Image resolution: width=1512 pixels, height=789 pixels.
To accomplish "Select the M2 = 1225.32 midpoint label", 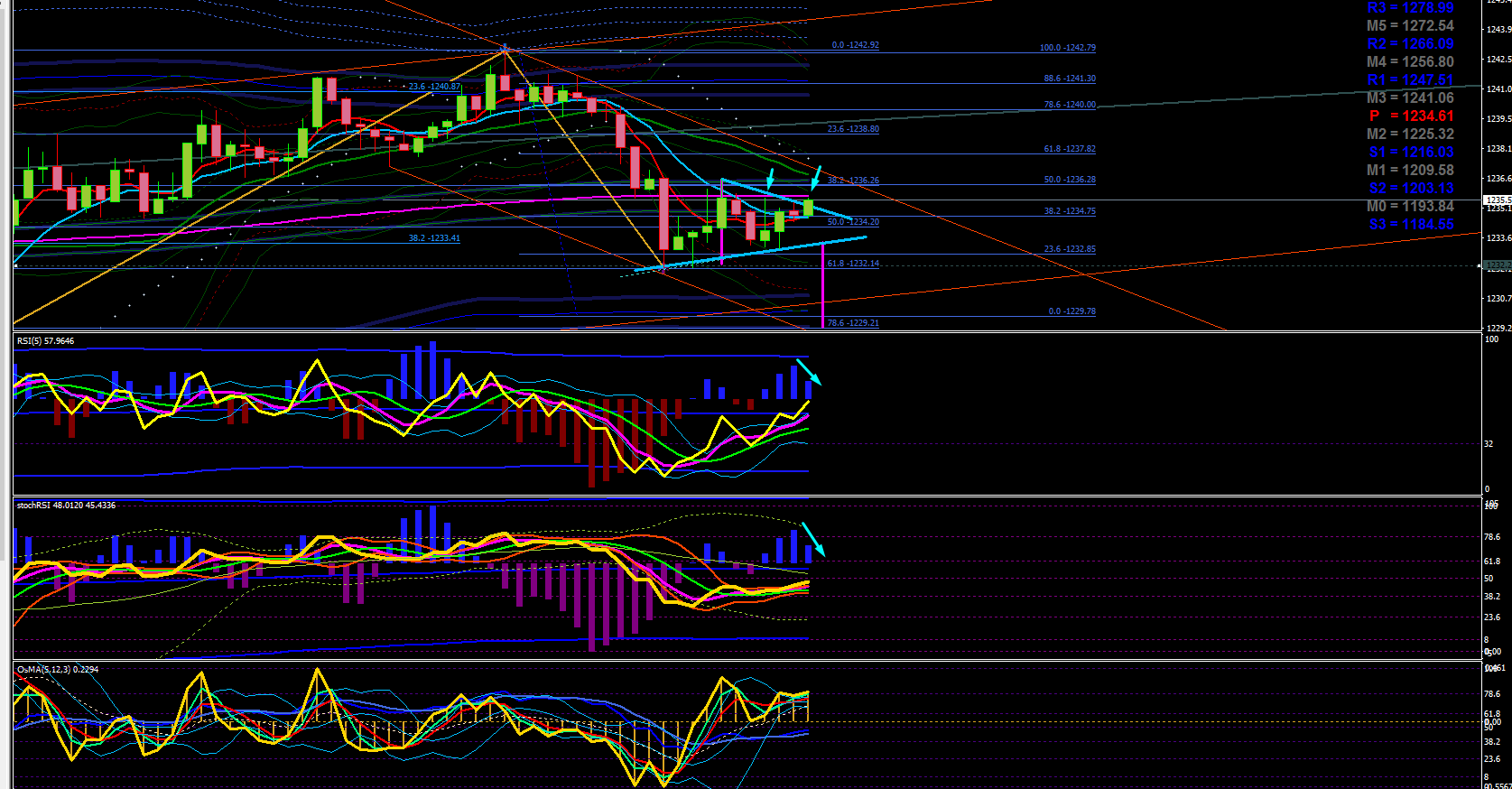I will (1410, 134).
